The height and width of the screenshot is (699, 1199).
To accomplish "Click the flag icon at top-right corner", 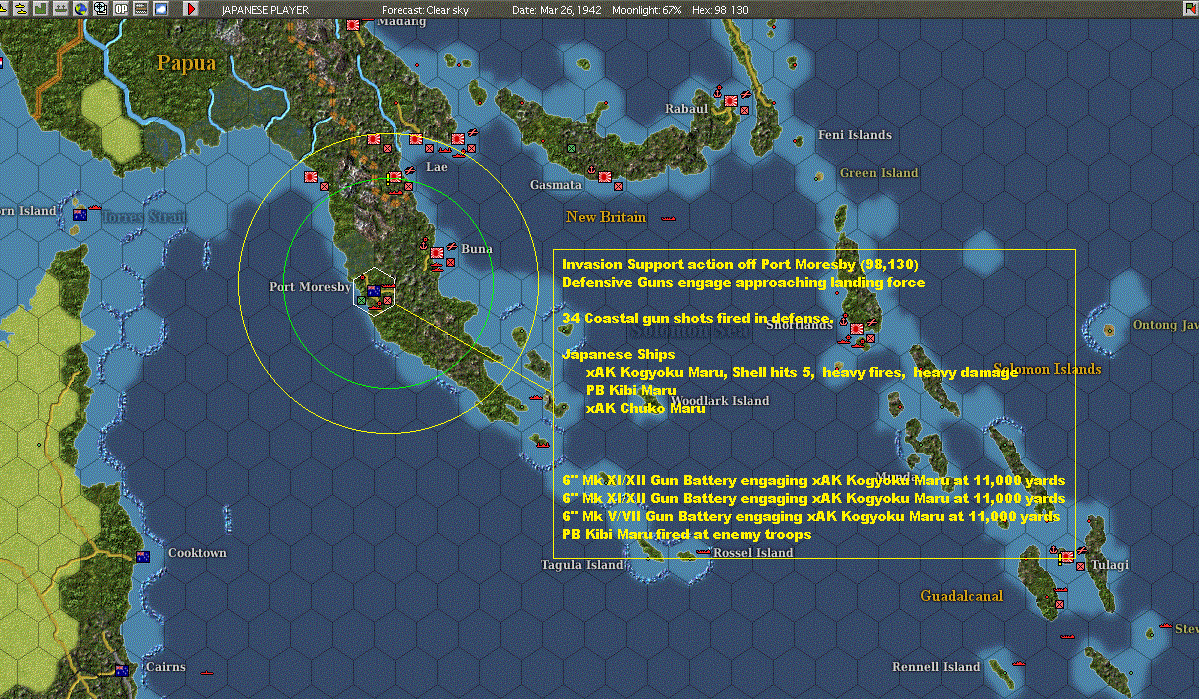I will pos(1190,9).
